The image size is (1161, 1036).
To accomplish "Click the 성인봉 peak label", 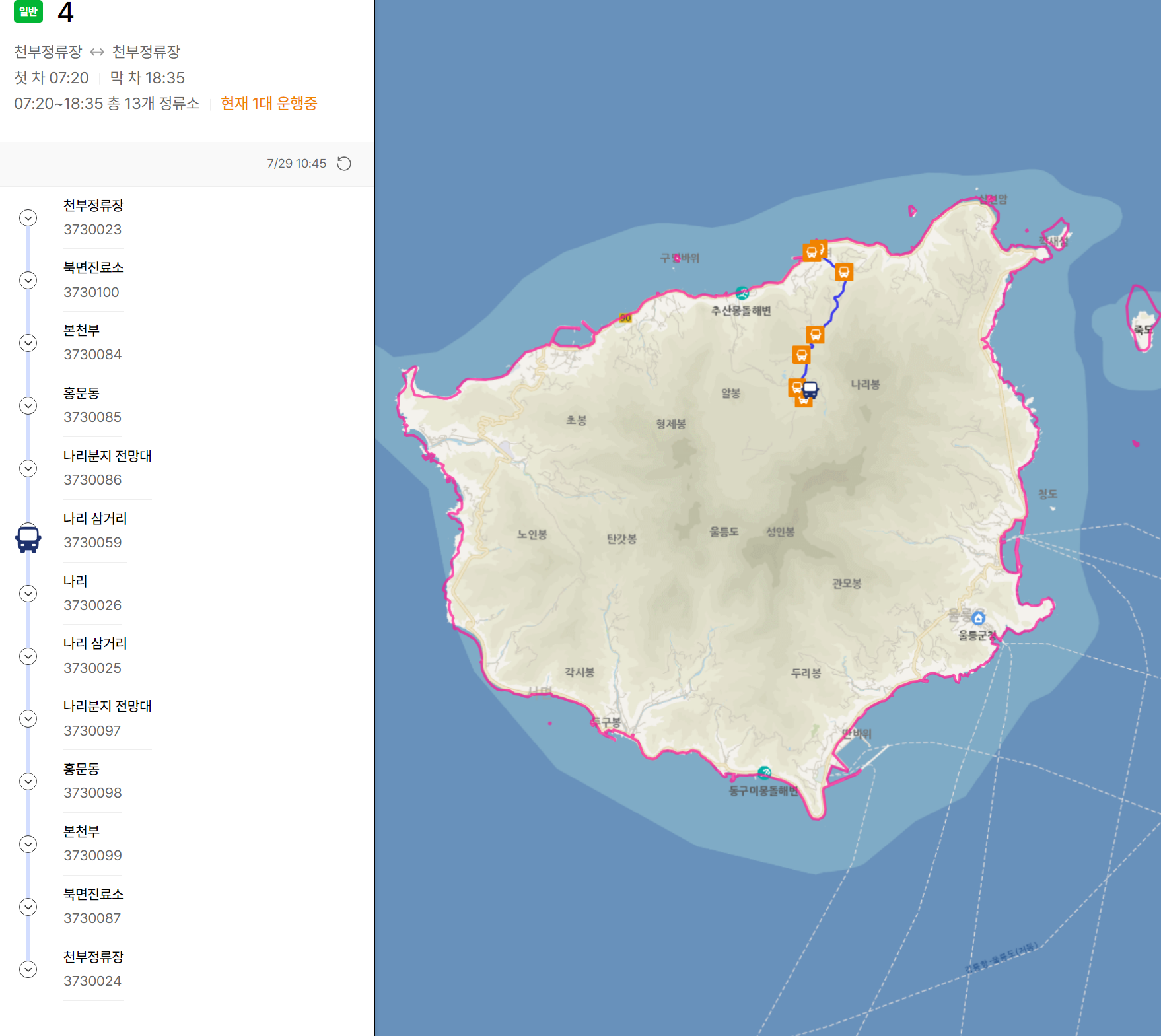I will [781, 532].
